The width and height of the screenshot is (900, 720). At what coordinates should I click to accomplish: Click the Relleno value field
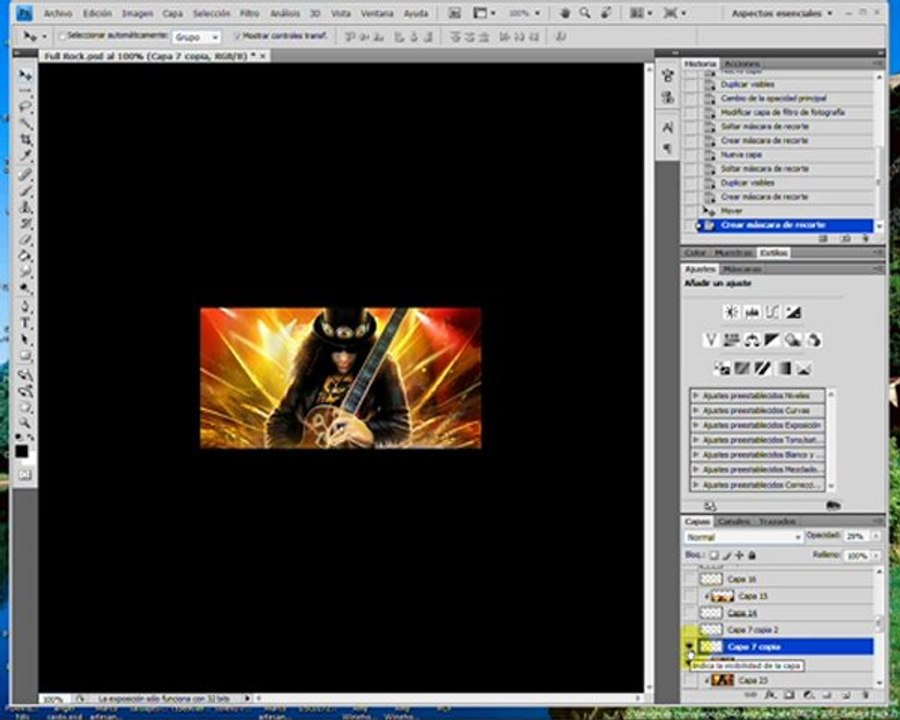click(x=858, y=556)
